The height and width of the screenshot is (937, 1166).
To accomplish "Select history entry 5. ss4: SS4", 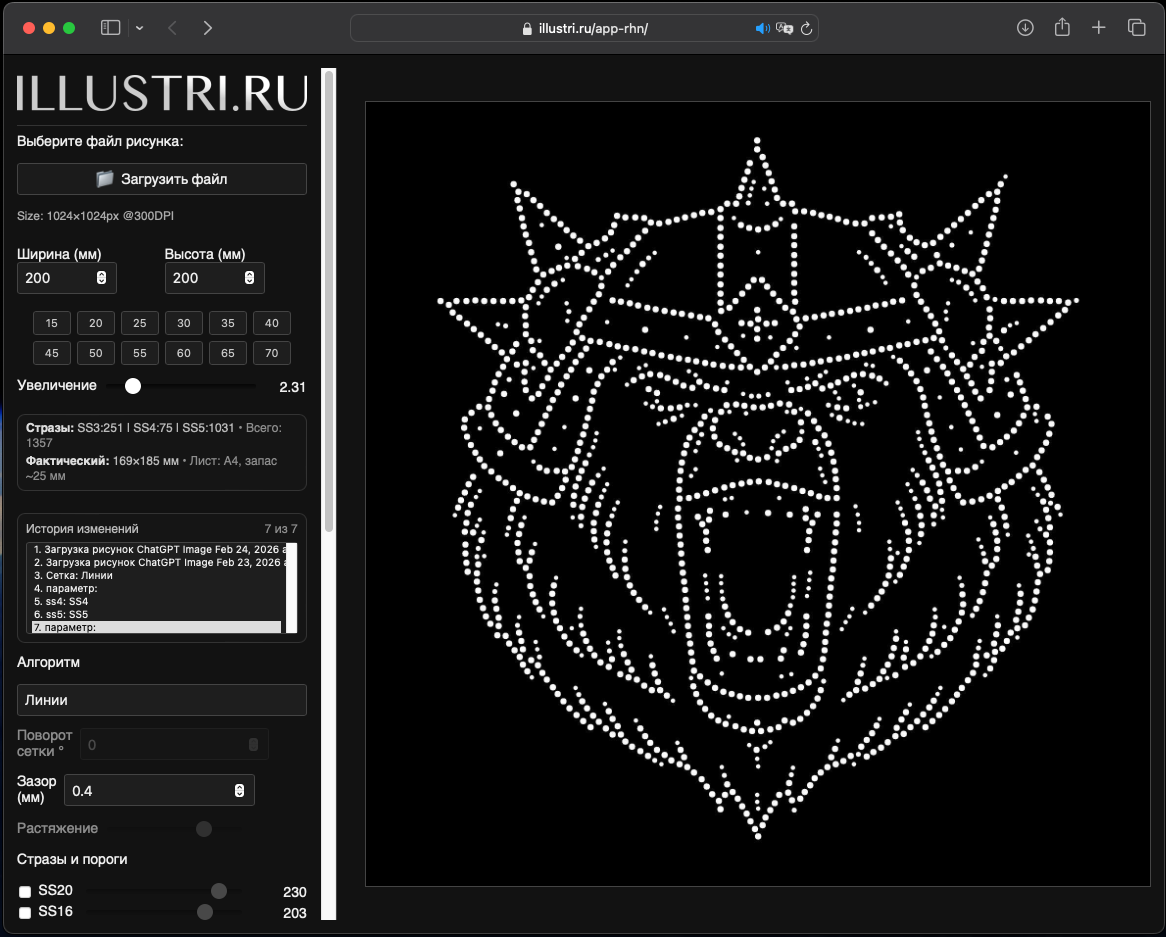I will (x=62, y=601).
